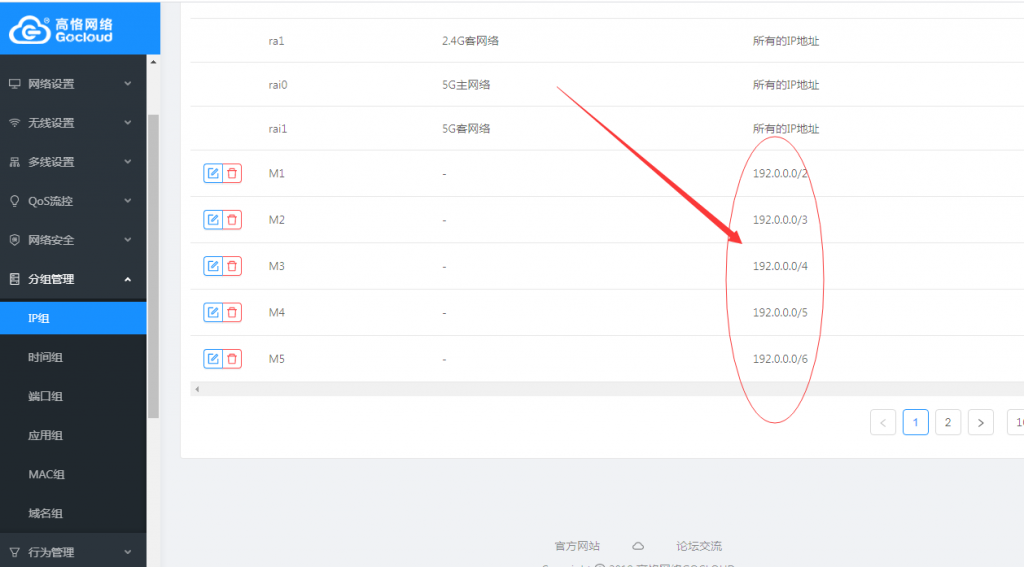Click the 多线设置 network icon
Screen dimensions: 1024x567
point(14,162)
